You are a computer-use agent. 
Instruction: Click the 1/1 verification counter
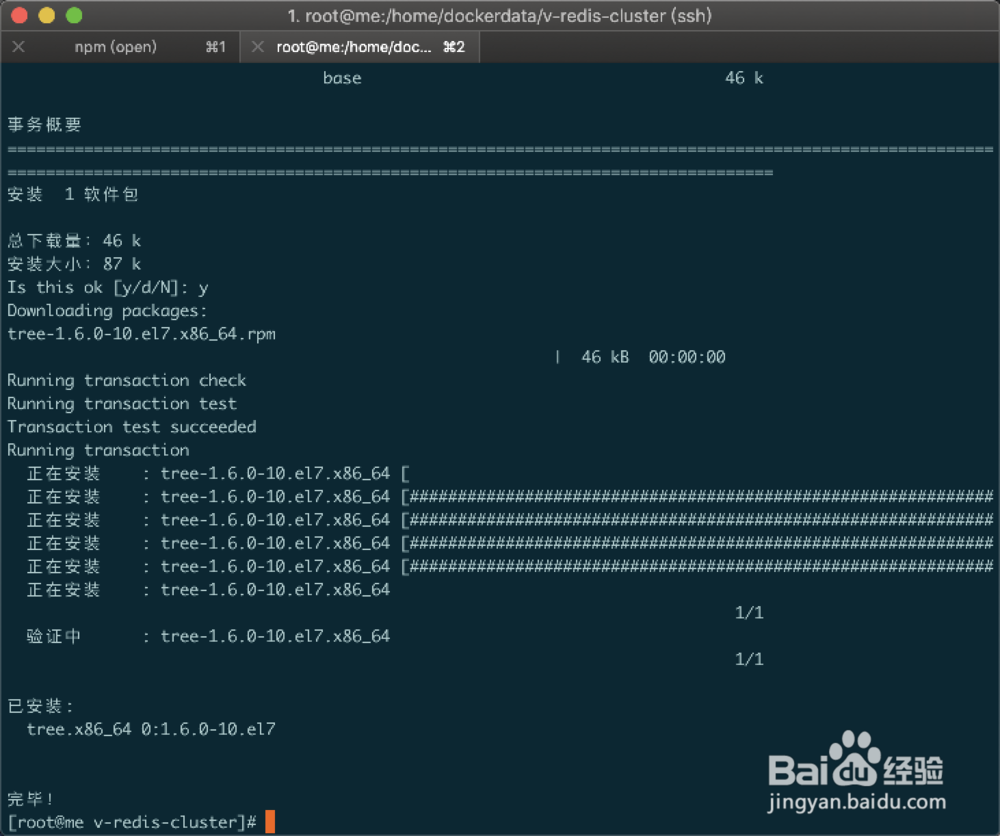(x=749, y=659)
